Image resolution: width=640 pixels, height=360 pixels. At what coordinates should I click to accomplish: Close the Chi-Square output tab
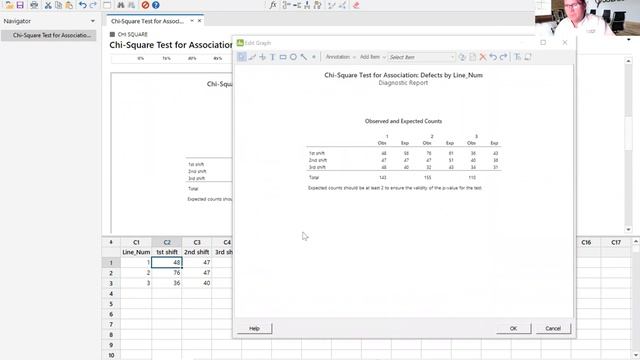200,21
